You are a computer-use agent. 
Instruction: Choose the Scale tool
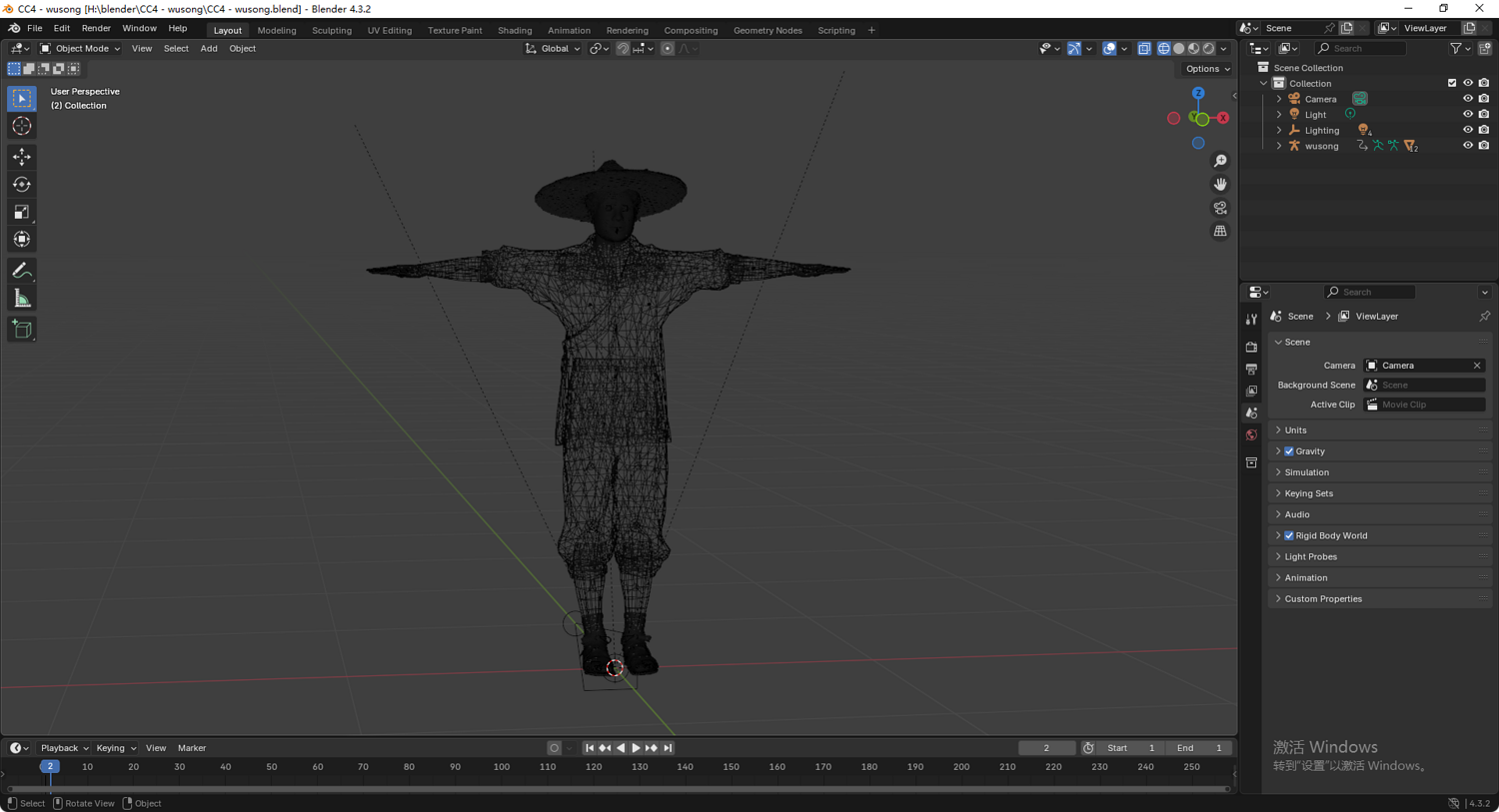pos(22,212)
